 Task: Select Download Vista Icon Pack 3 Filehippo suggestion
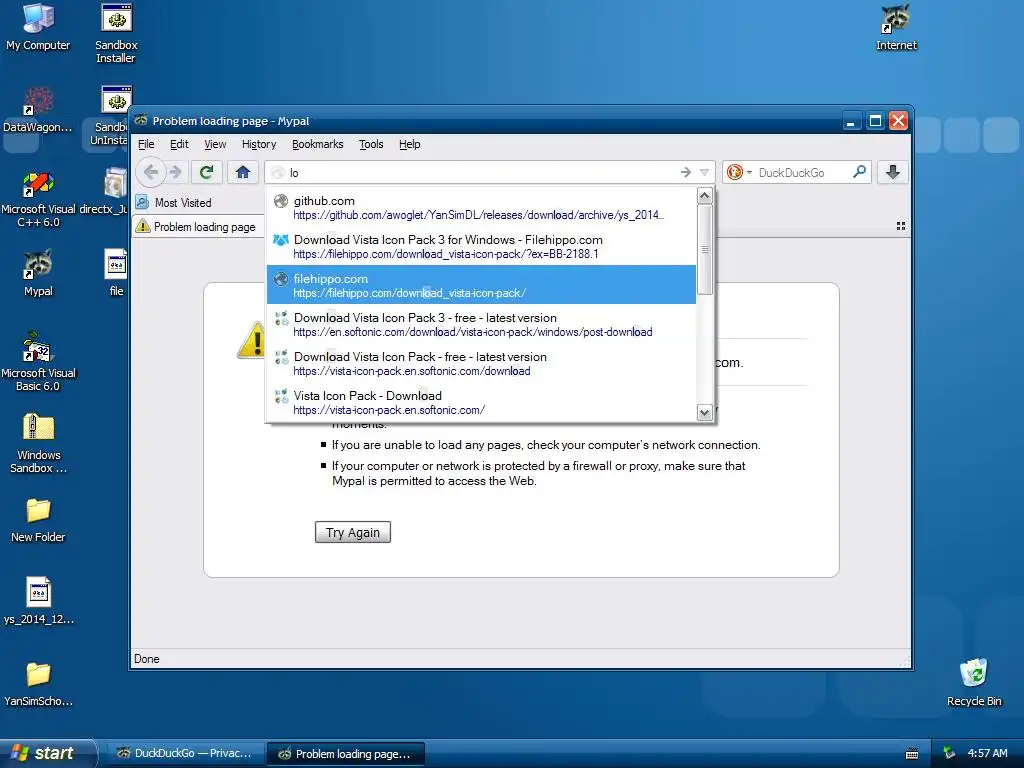coord(481,246)
